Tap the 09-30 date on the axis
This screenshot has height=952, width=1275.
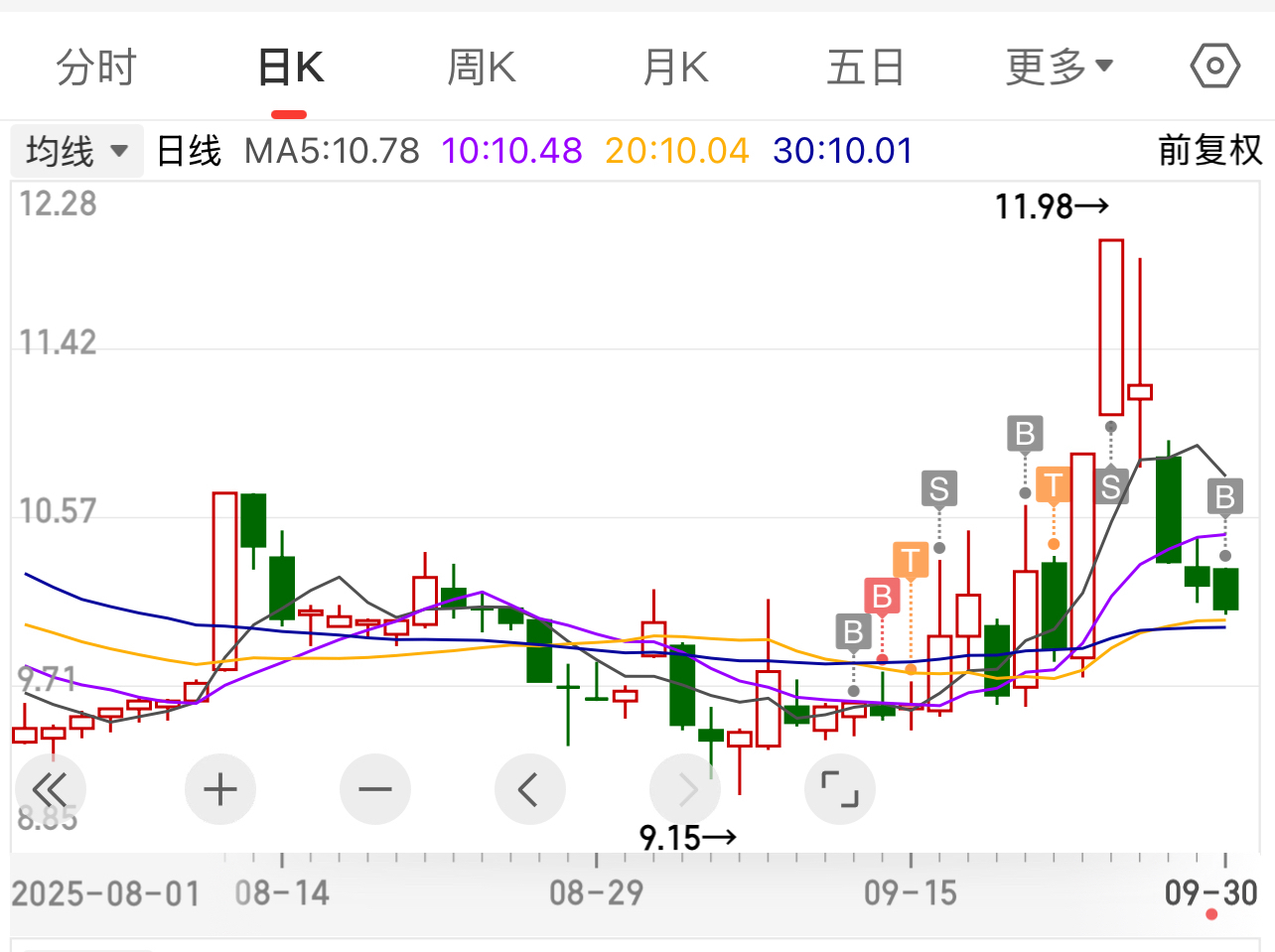pyautogui.click(x=1211, y=892)
